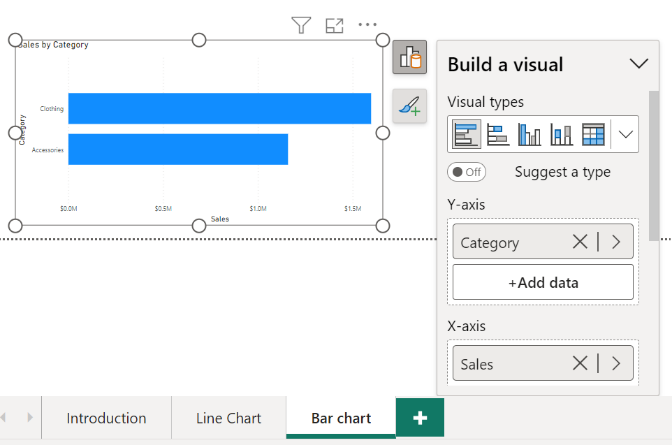Image resolution: width=672 pixels, height=445 pixels.
Task: Click the Focus mode icon
Action: point(334,26)
